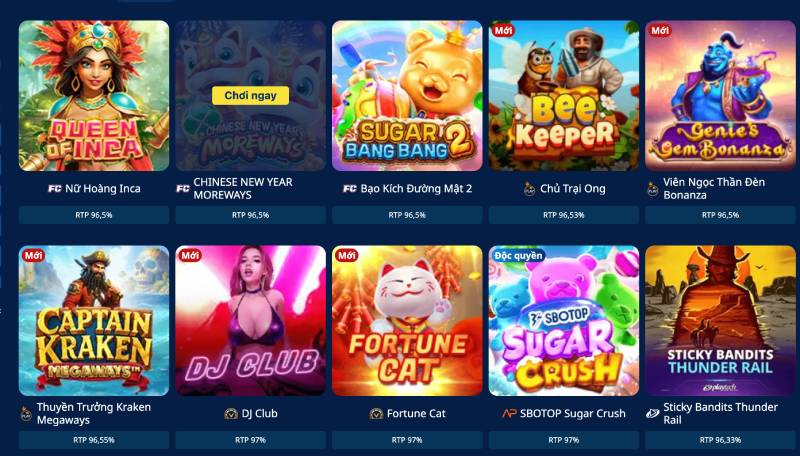Click the Thuyền Trưởng Kraken Megaways title link
The width and height of the screenshot is (800, 456).
pyautogui.click(x=94, y=414)
